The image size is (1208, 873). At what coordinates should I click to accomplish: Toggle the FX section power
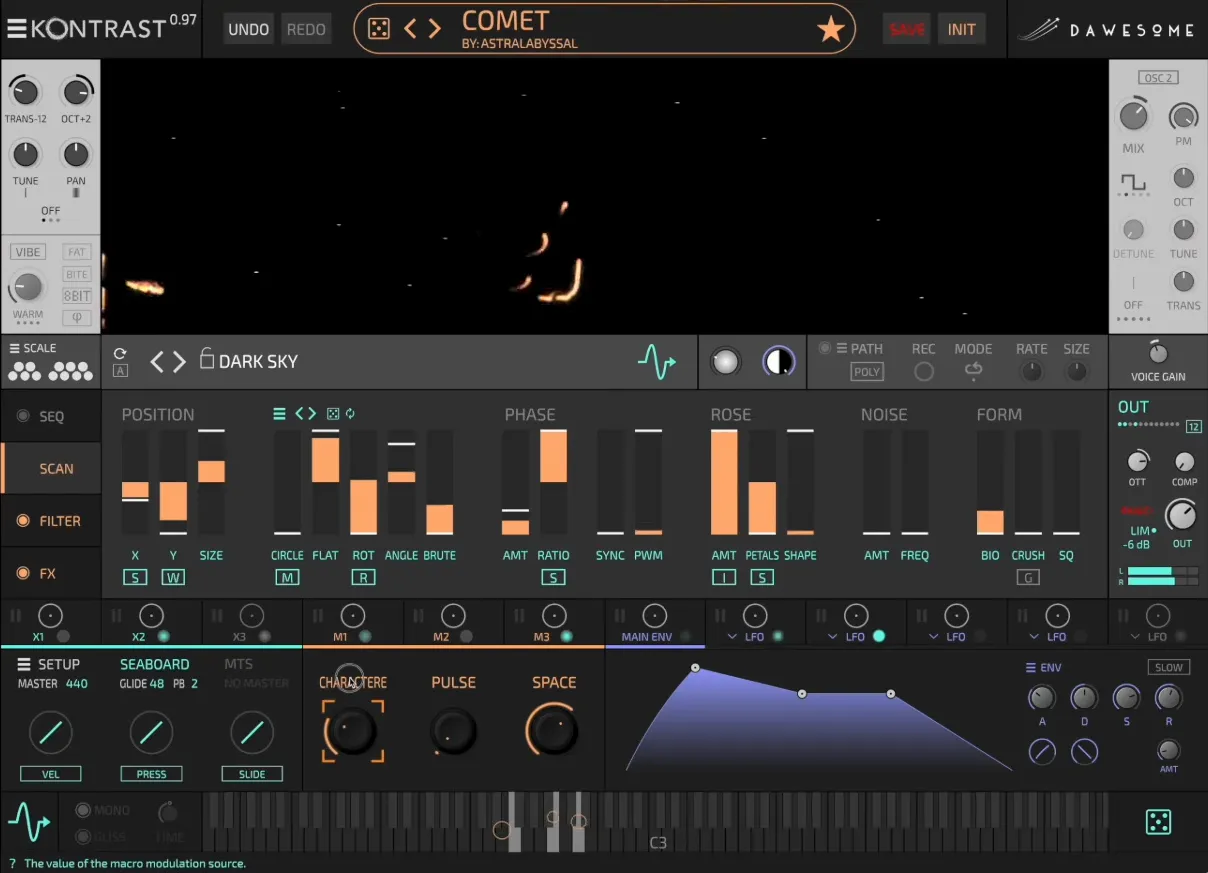23,573
